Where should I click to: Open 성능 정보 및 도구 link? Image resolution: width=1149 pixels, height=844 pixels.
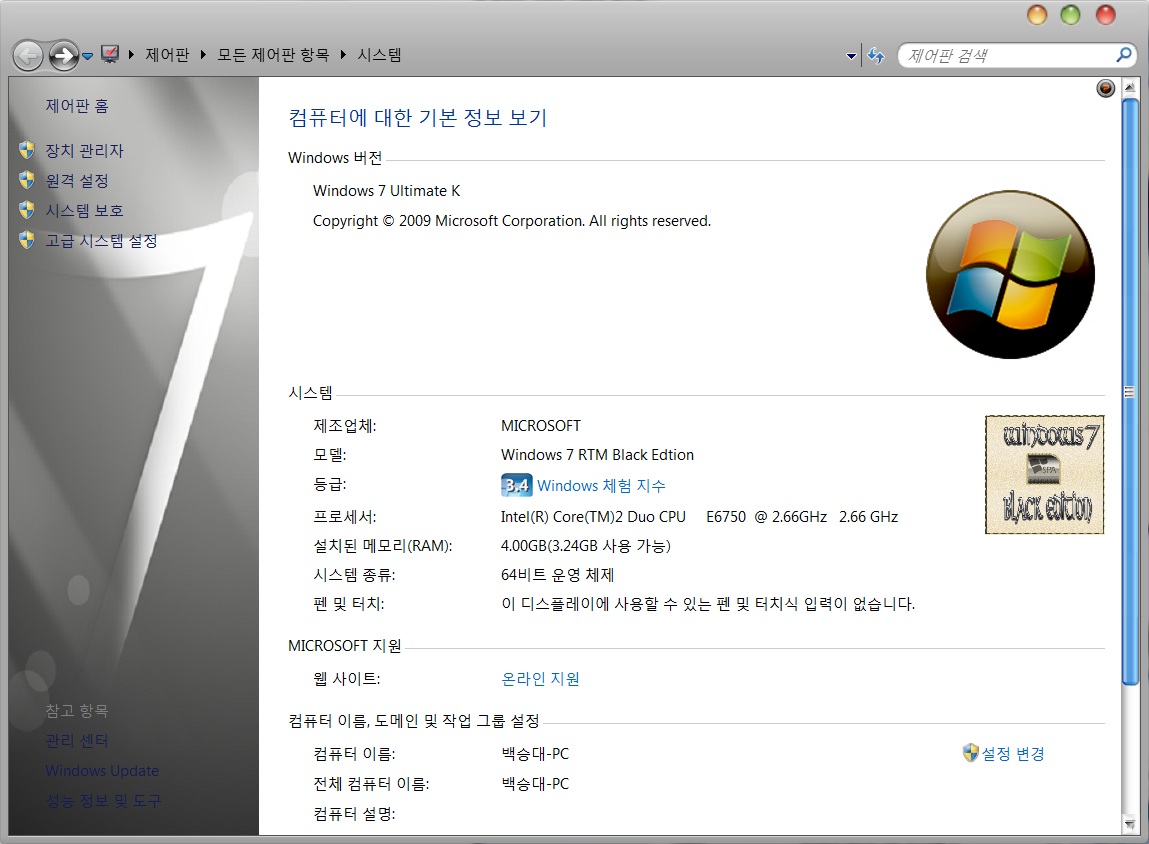point(103,801)
